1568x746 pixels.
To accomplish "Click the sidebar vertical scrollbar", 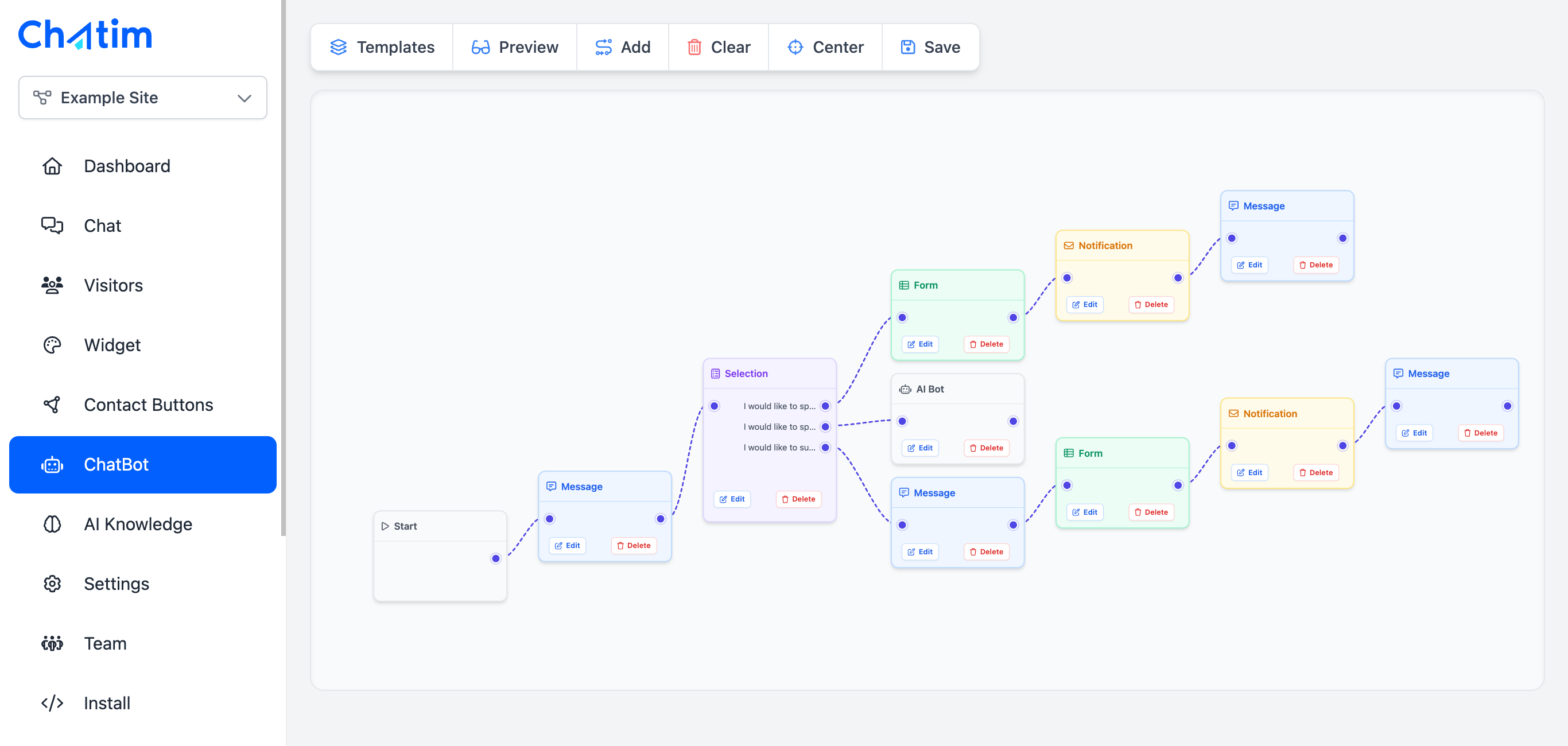I will click(x=283, y=268).
